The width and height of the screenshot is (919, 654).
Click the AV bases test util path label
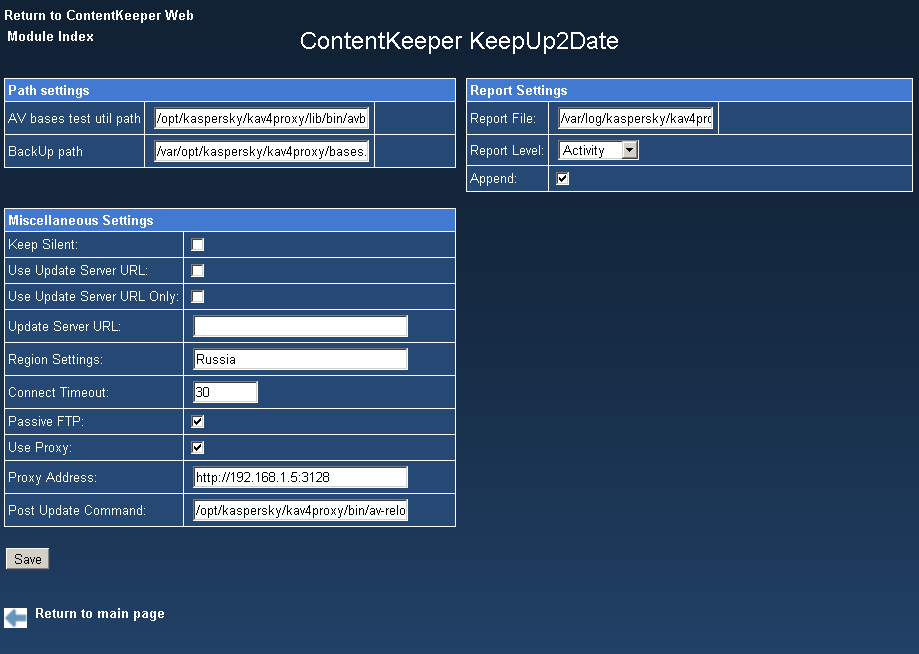pyautogui.click(x=74, y=118)
